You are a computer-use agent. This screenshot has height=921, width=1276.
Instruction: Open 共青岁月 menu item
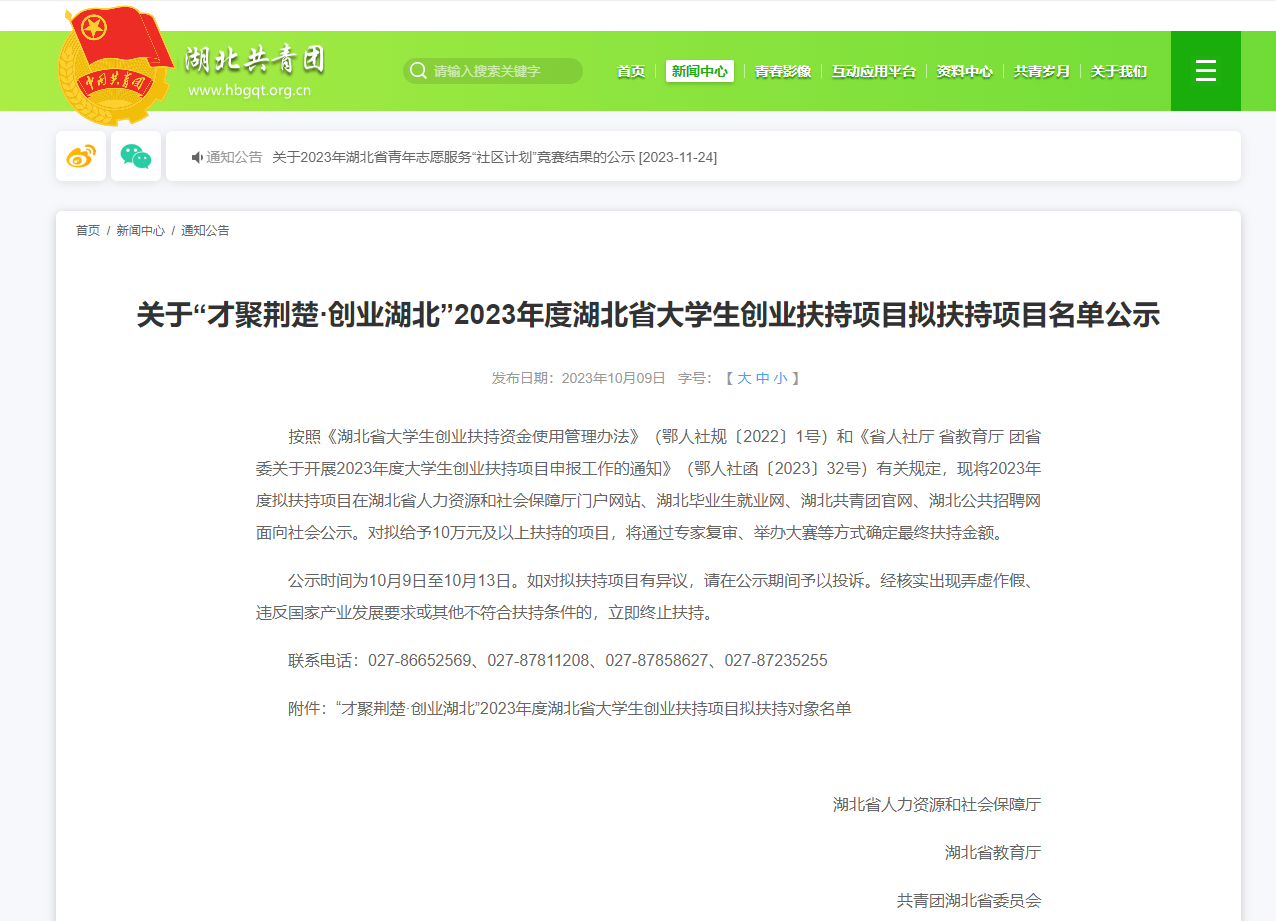pos(1041,71)
